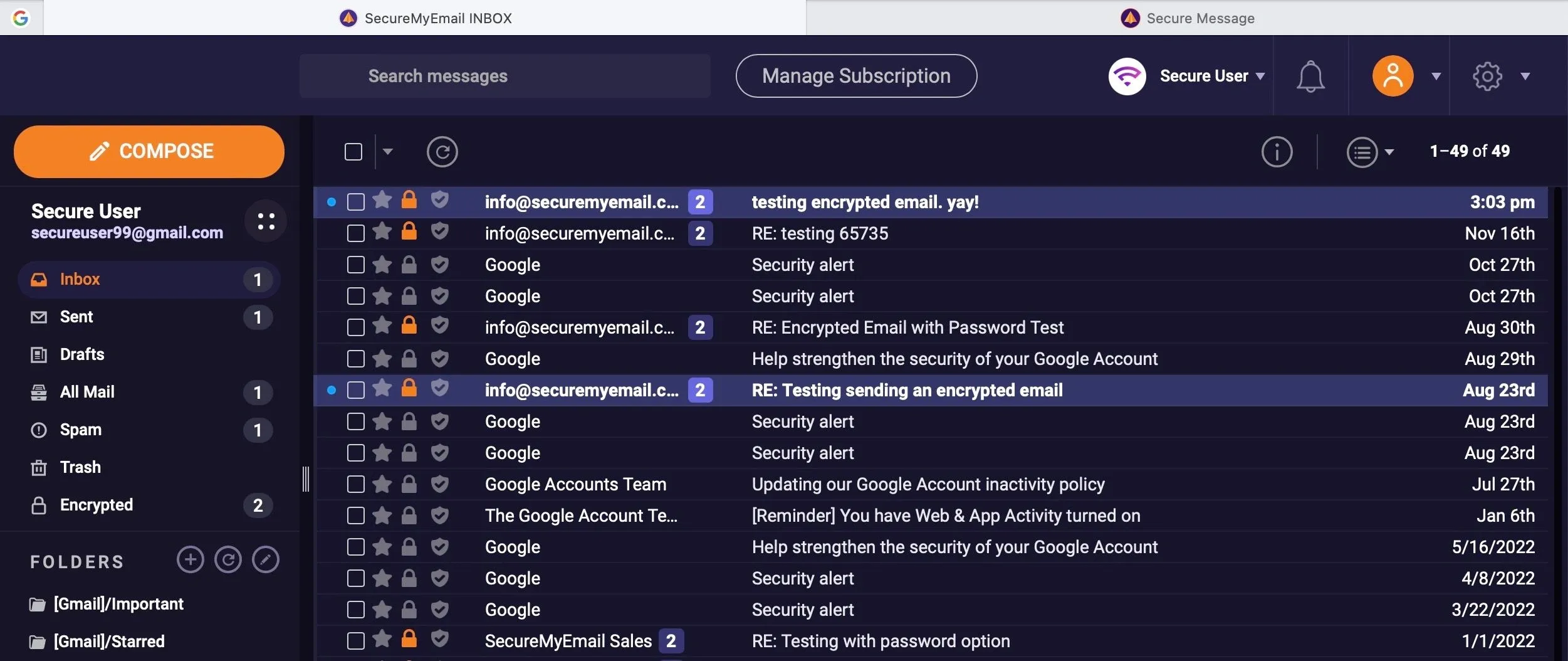The width and height of the screenshot is (1568, 661).
Task: Click the Encrypted folder icon
Action: click(x=39, y=505)
